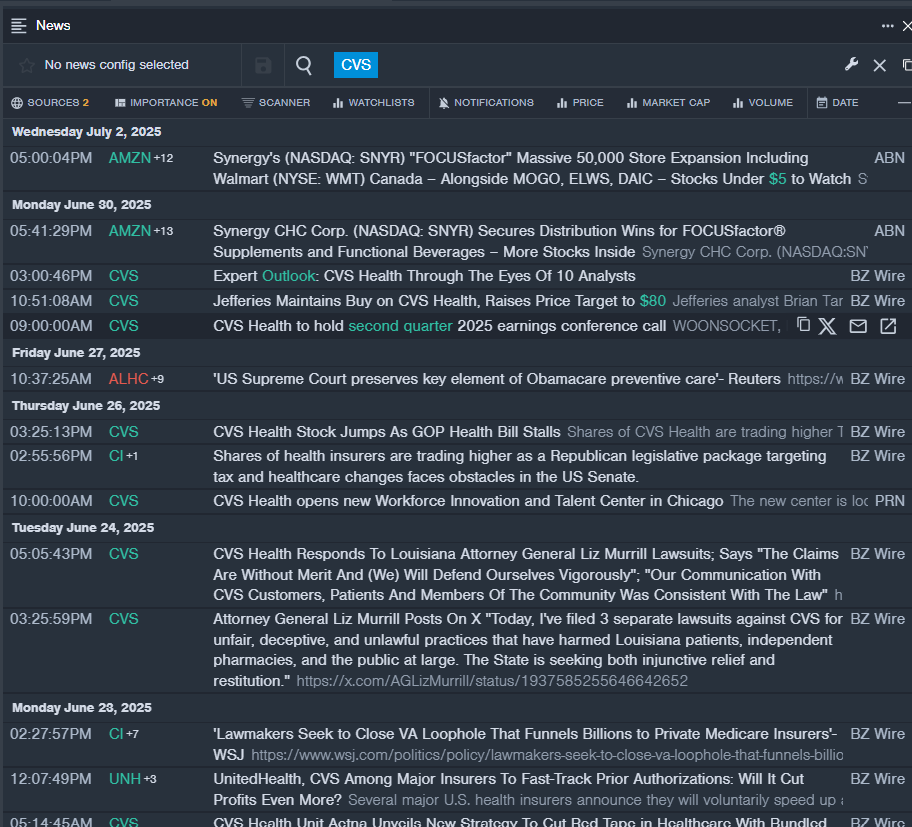The image size is (912, 827).
Task: Click the PRN source label
Action: (889, 501)
